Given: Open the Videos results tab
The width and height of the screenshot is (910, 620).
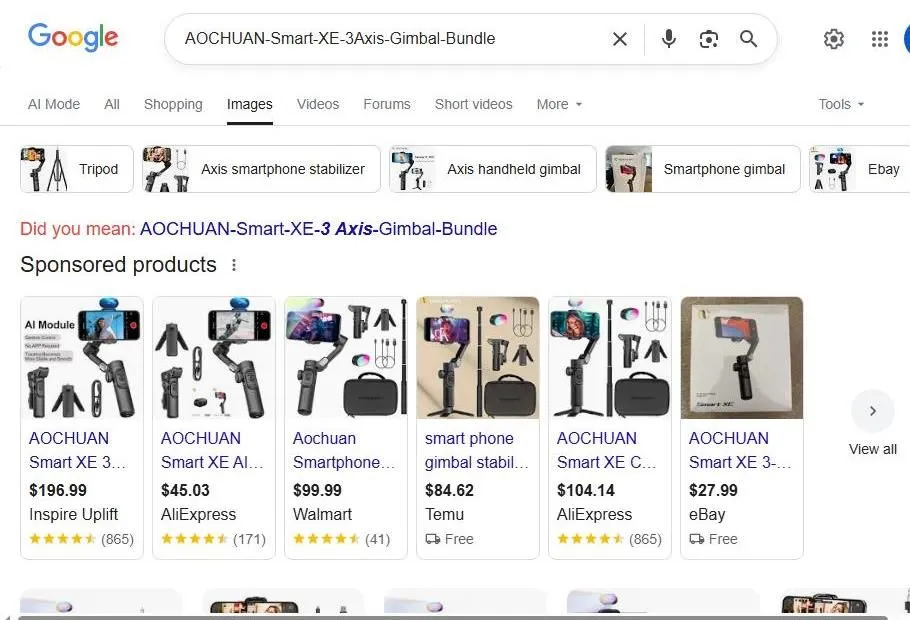Looking at the screenshot, I should [x=317, y=104].
